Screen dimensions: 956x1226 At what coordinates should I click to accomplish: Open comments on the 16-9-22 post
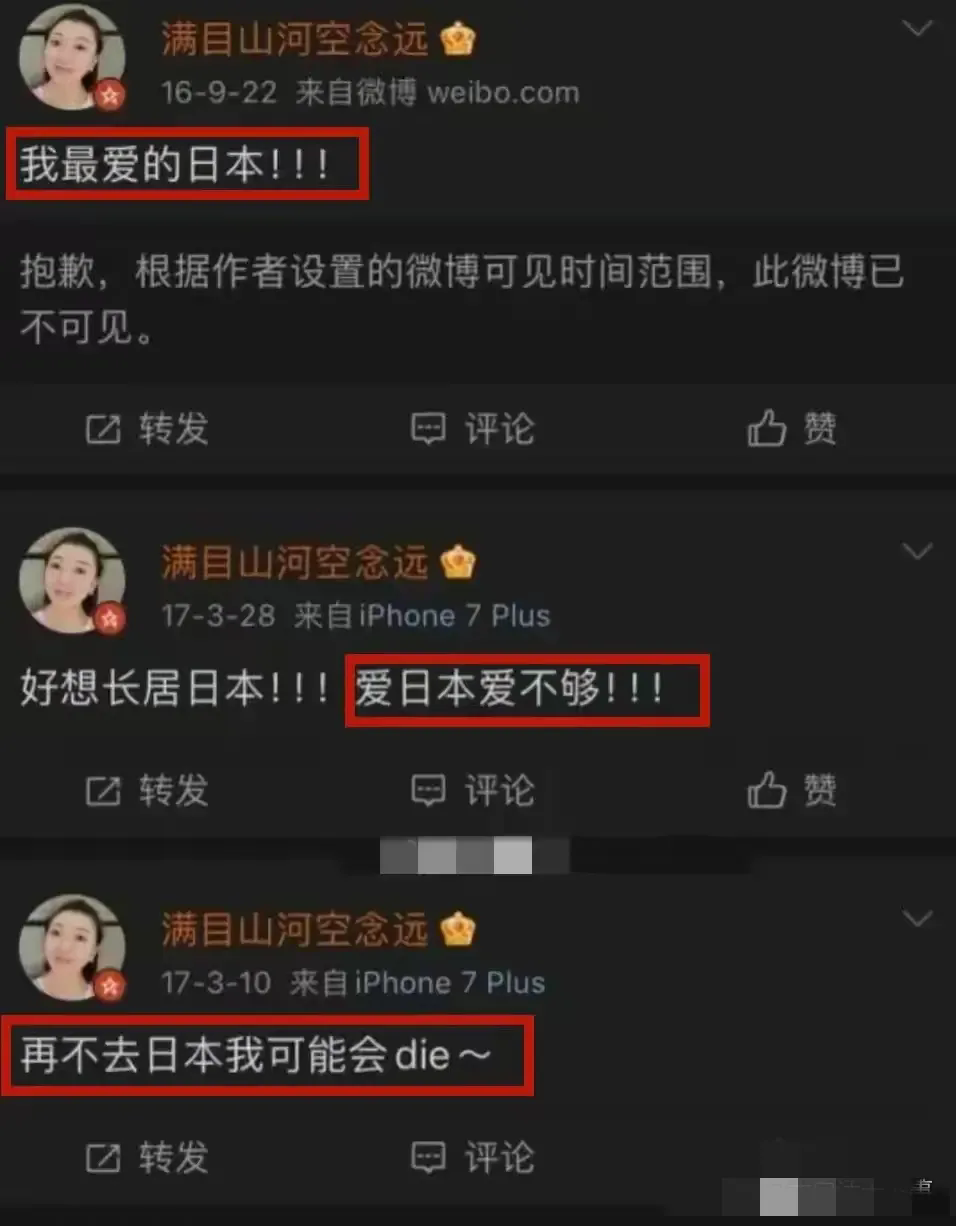click(428, 430)
